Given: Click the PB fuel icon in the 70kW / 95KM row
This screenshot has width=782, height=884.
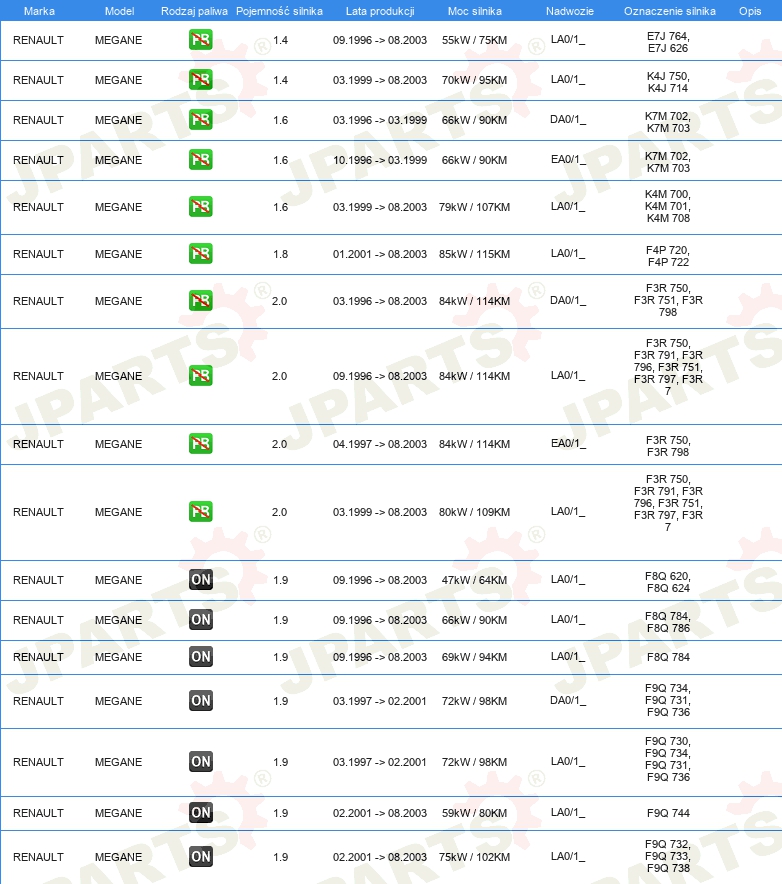Looking at the screenshot, I should click(x=201, y=80).
